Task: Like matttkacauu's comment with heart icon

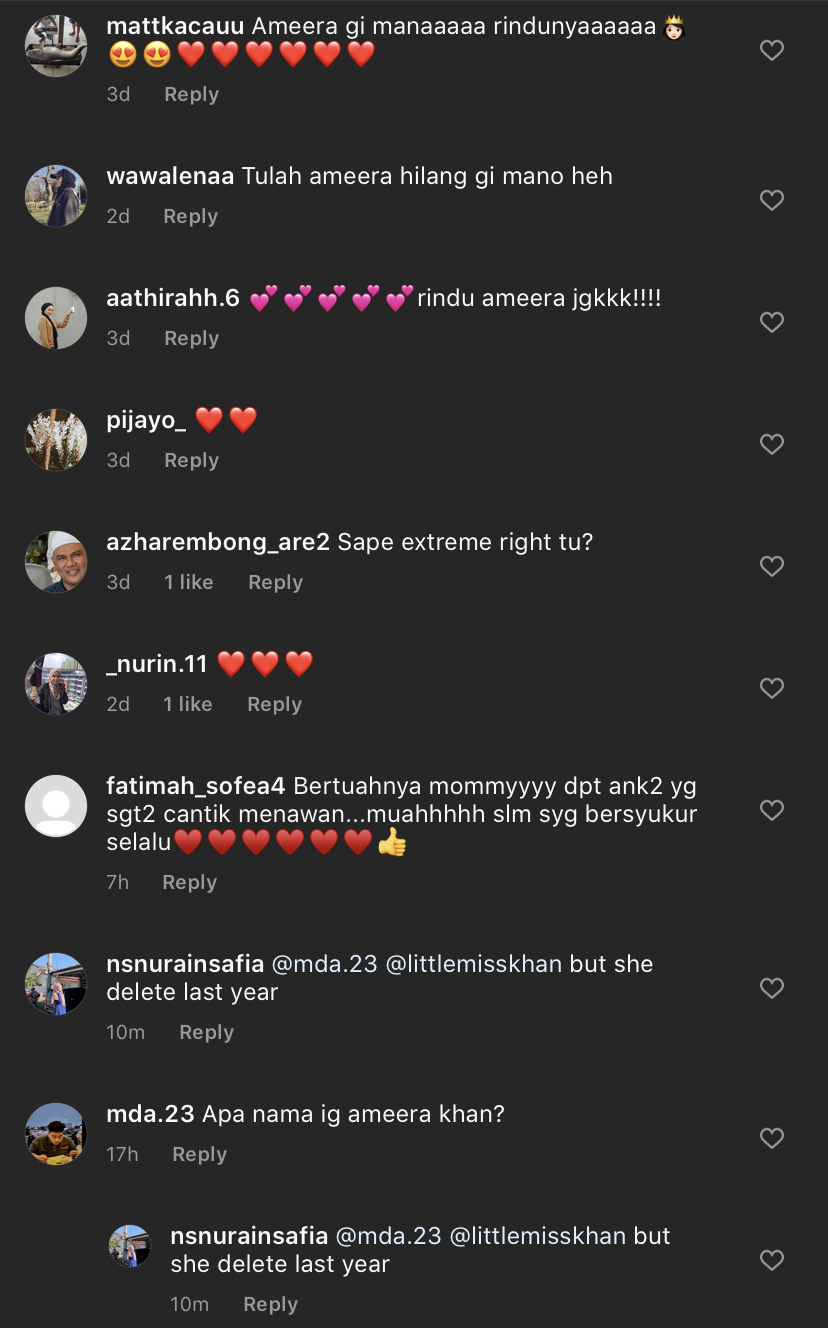Action: coord(771,51)
